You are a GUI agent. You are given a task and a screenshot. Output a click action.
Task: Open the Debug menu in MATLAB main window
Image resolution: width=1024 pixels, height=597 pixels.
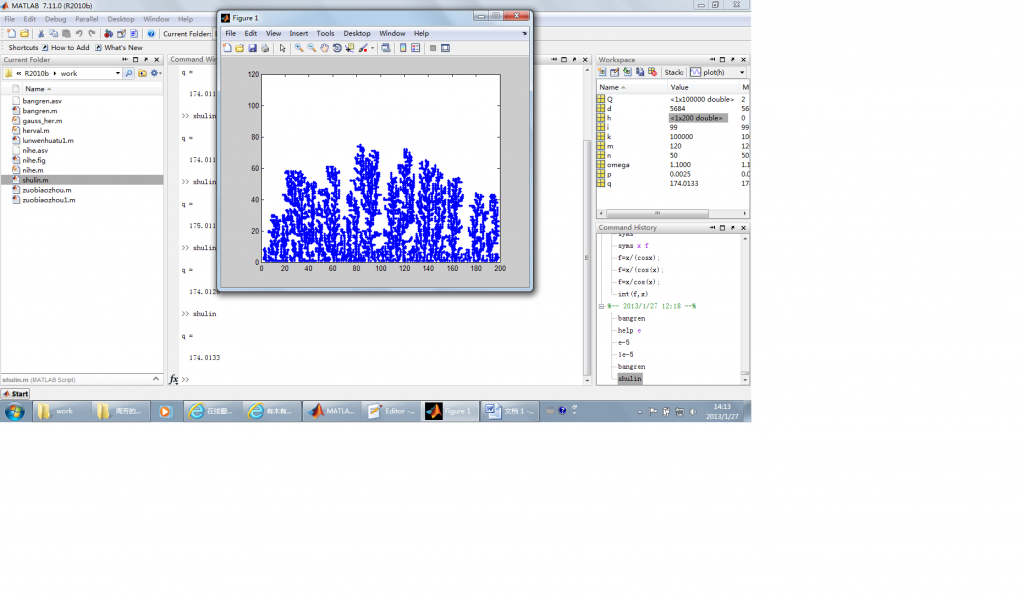pyautogui.click(x=56, y=19)
